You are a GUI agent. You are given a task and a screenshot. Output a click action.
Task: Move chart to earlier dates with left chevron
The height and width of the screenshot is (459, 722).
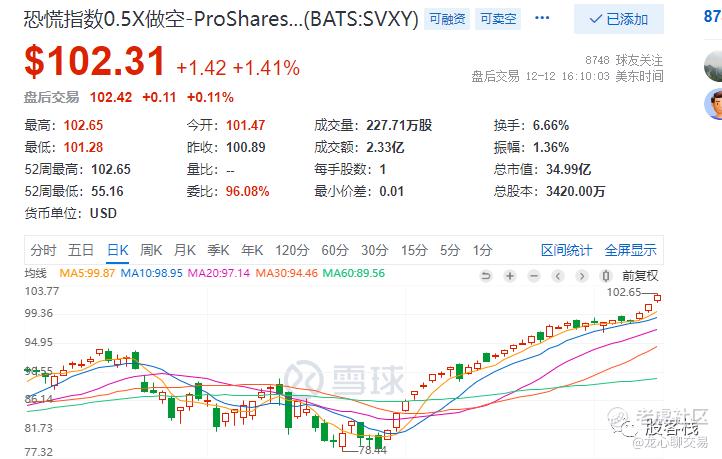point(558,276)
